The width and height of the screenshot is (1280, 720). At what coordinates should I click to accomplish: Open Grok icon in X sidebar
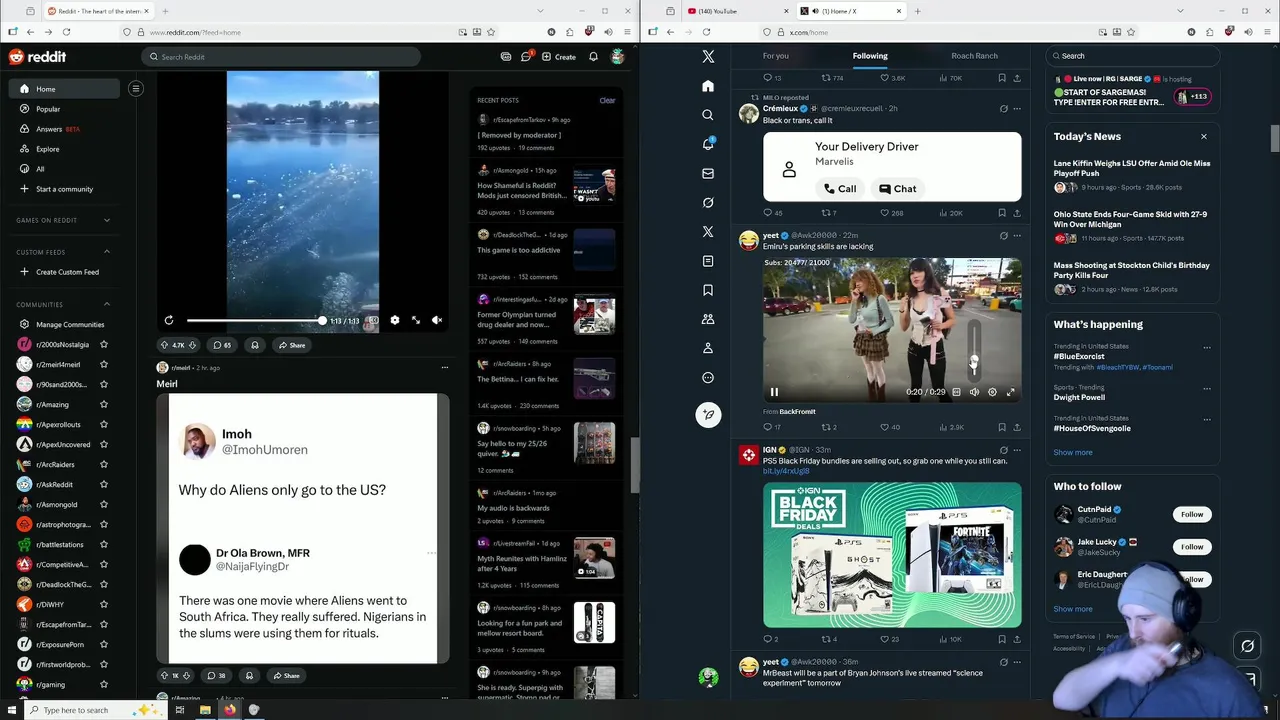(x=708, y=202)
